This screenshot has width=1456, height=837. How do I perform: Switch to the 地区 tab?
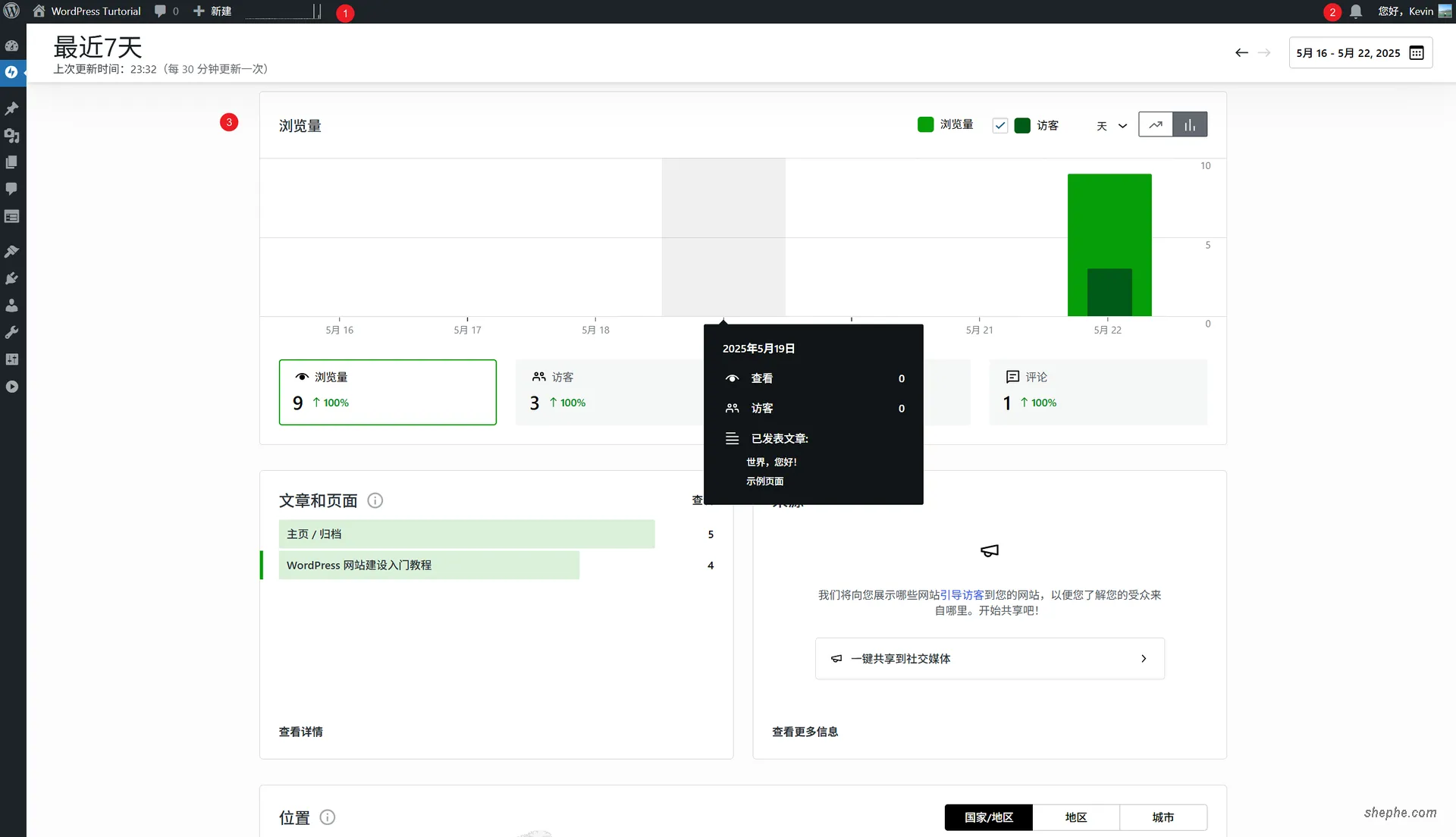pos(1076,817)
